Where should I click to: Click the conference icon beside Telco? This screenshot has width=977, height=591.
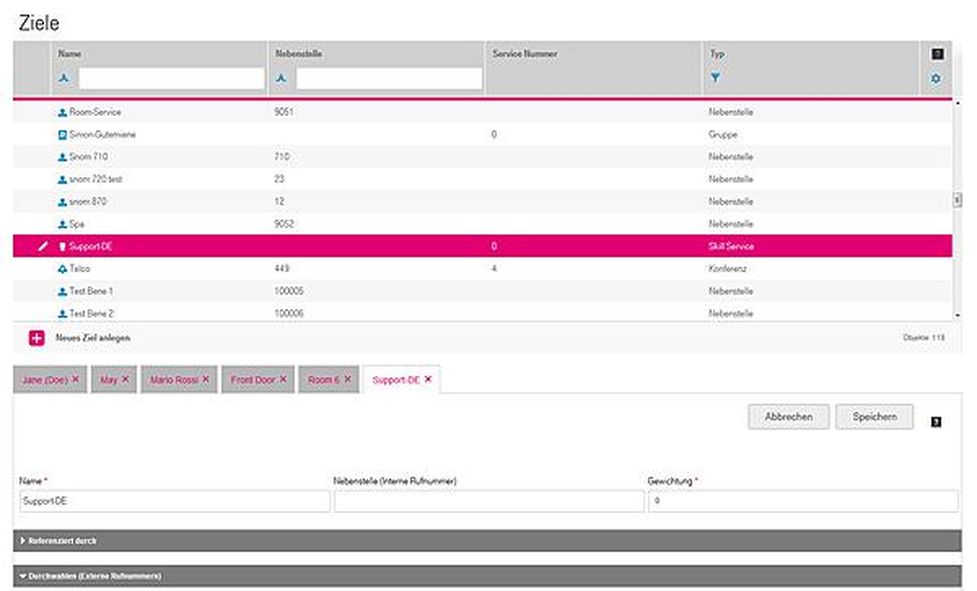tap(62, 270)
